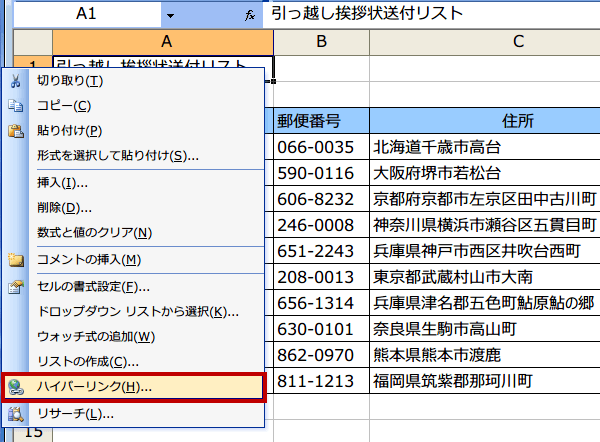Image resolution: width=600 pixels, height=442 pixels.
Task: Click the Name Box showing A1
Action: coord(87,15)
